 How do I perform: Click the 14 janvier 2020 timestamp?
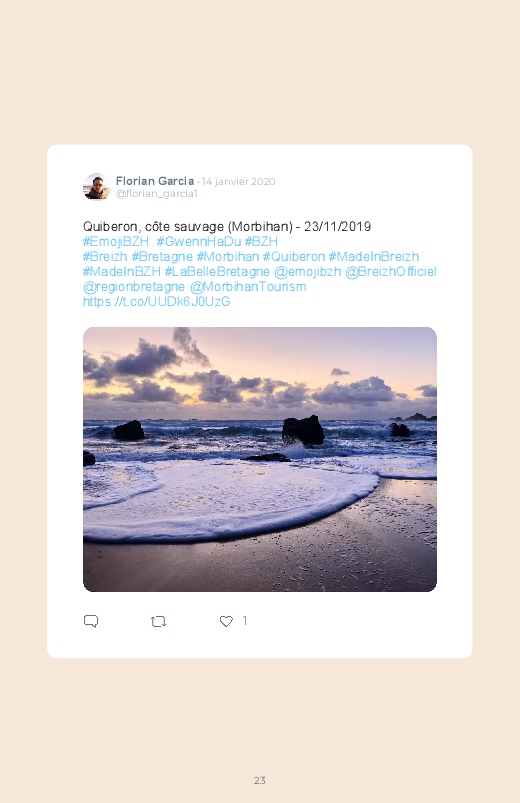(238, 181)
